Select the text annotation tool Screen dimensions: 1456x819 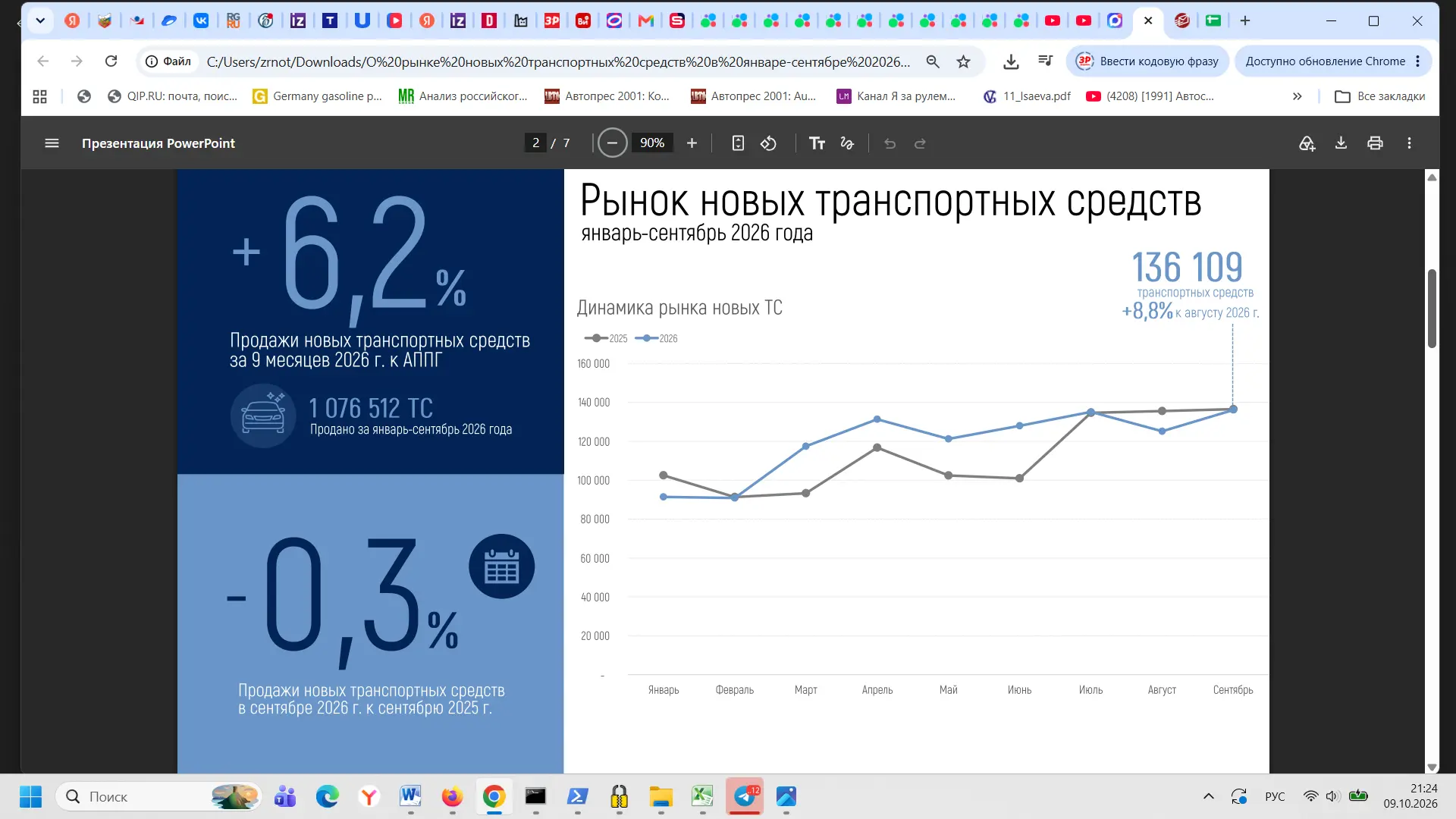click(x=817, y=143)
